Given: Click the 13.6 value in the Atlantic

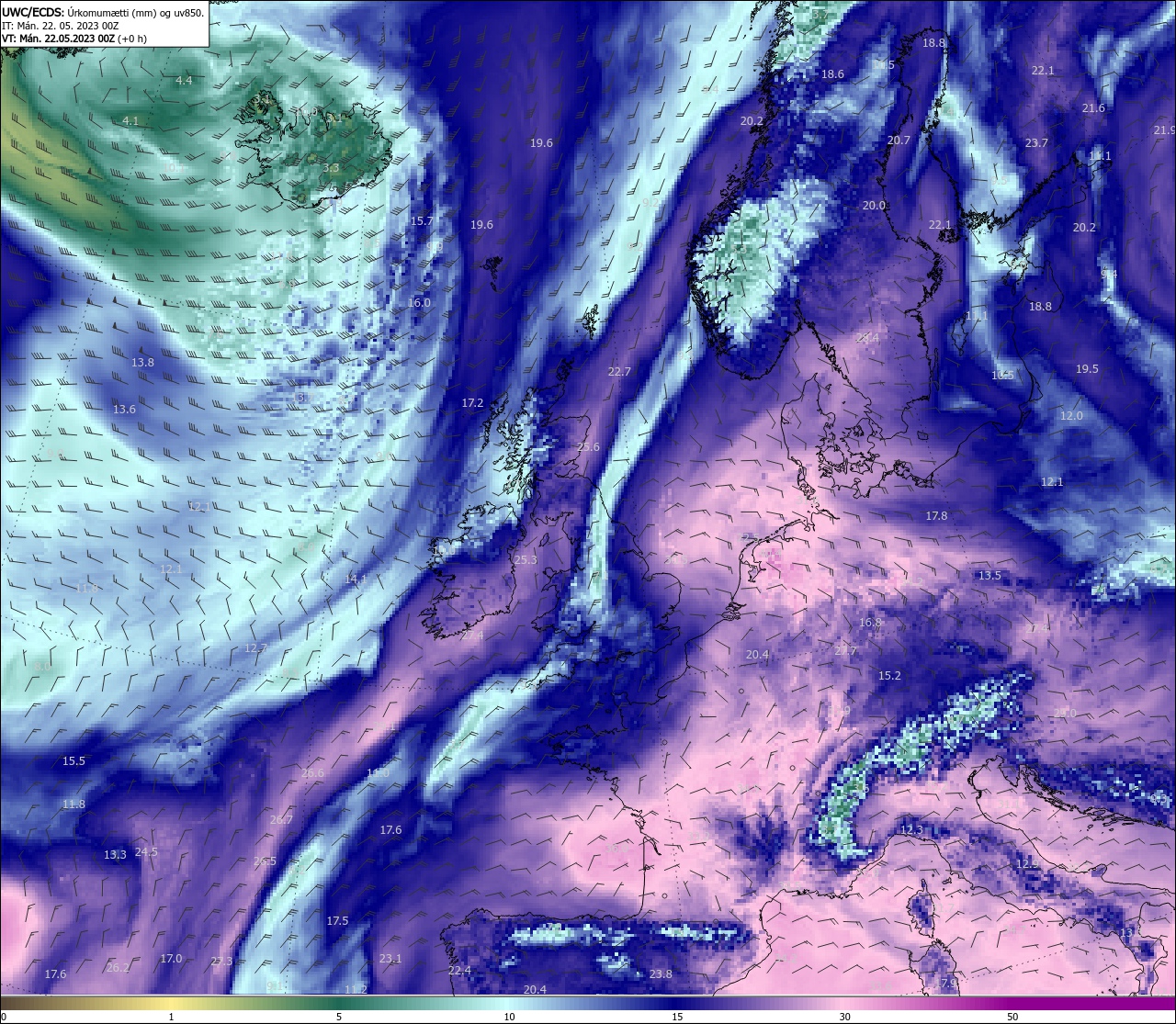Looking at the screenshot, I should pyautogui.click(x=124, y=410).
